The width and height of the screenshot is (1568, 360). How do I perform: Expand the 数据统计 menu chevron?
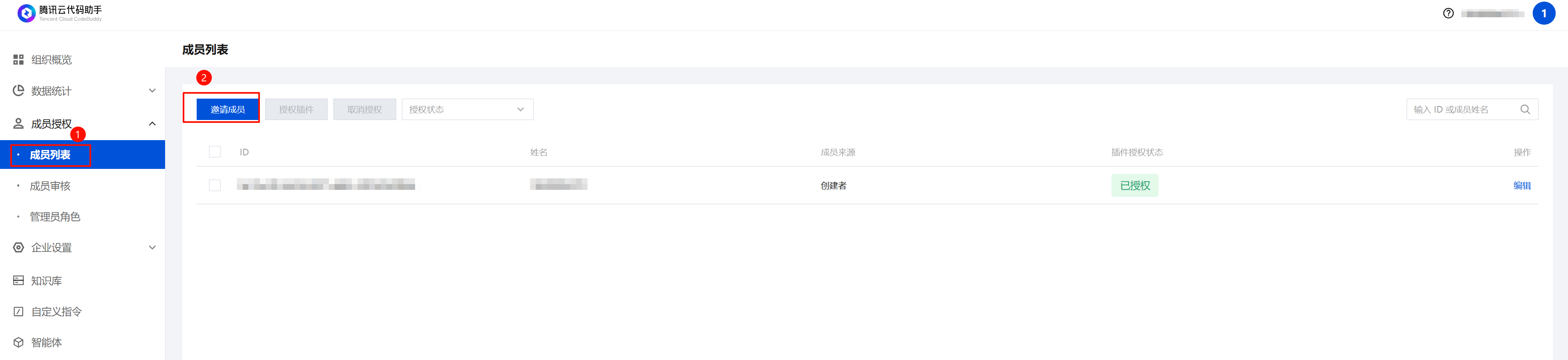pyautogui.click(x=152, y=91)
